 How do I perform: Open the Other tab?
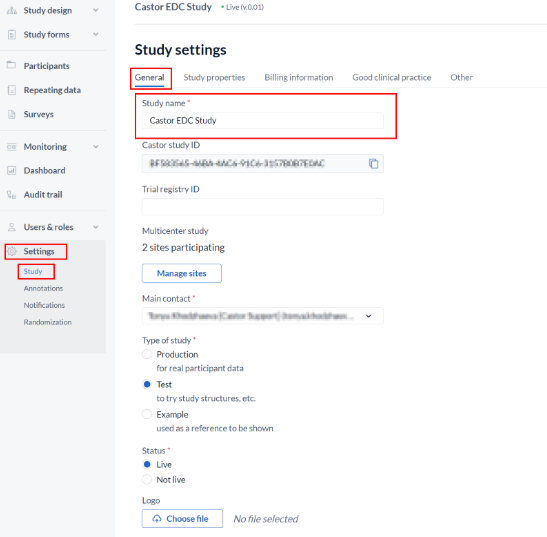462,77
